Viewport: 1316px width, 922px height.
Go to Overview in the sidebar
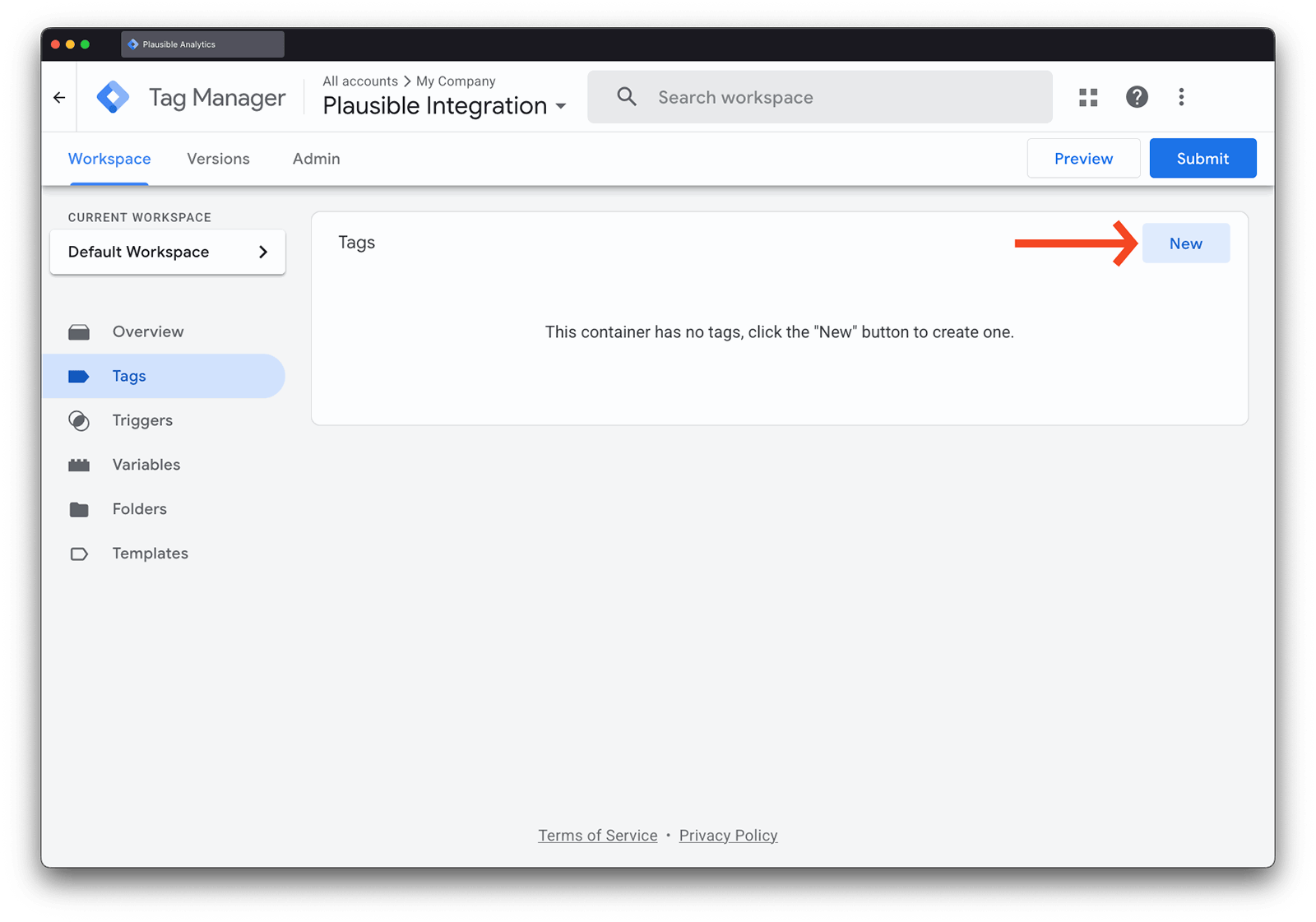(x=148, y=332)
